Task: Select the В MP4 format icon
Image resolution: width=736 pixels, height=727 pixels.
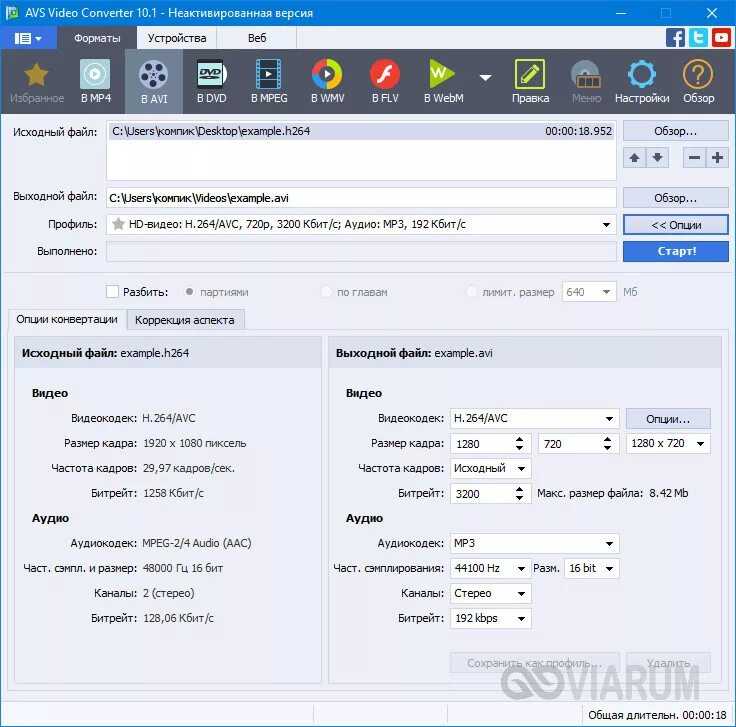Action: 95,82
